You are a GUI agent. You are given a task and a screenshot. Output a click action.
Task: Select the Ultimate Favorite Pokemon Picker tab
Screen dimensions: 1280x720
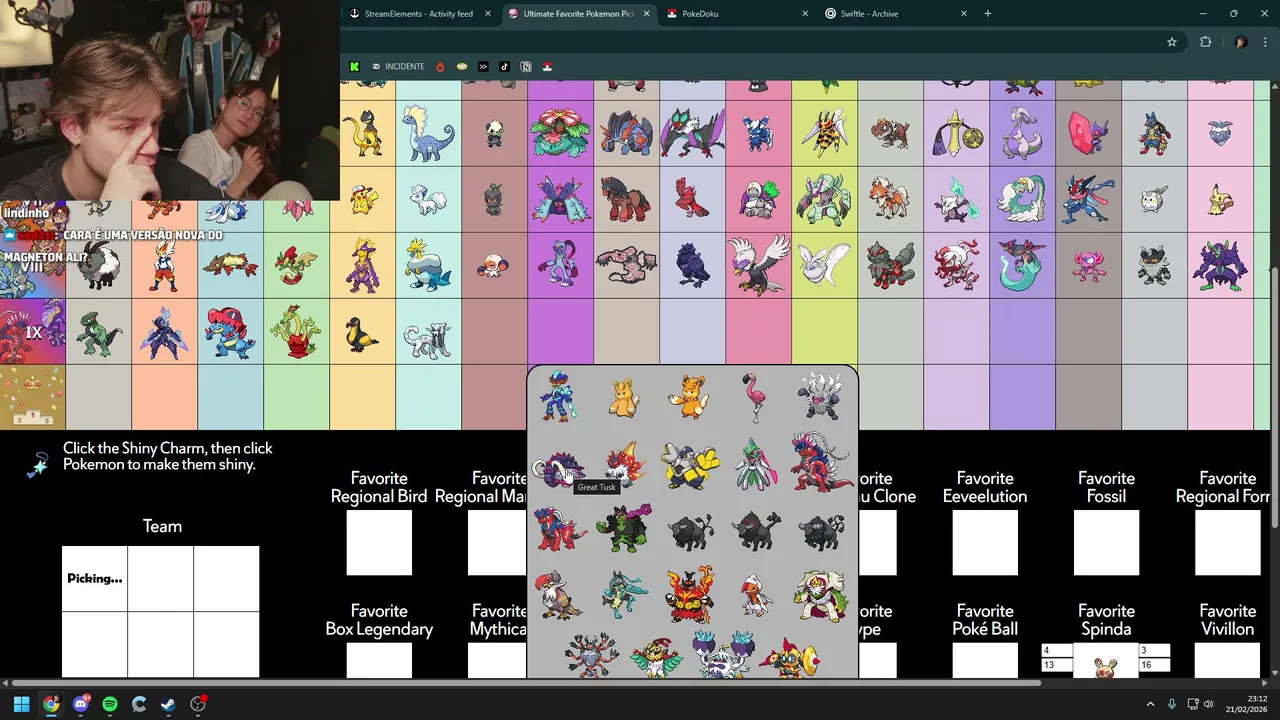pos(578,14)
